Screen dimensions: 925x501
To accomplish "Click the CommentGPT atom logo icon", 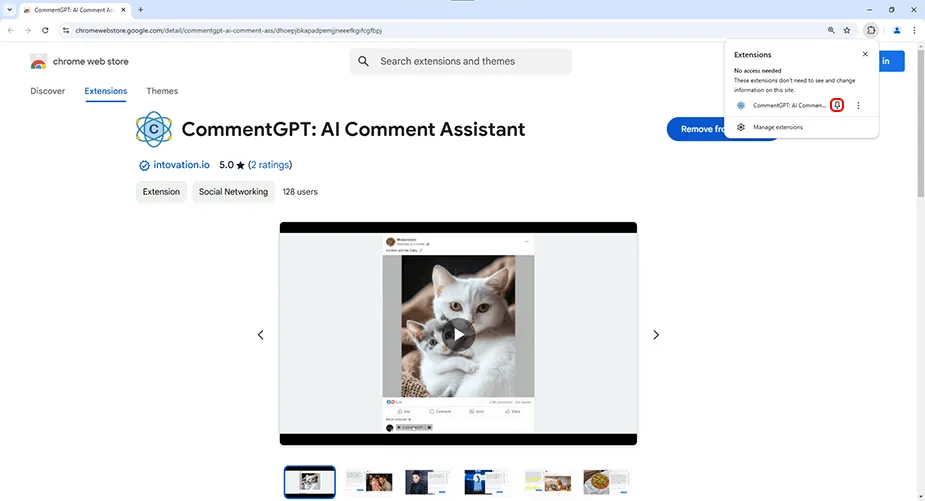I will click(x=154, y=129).
